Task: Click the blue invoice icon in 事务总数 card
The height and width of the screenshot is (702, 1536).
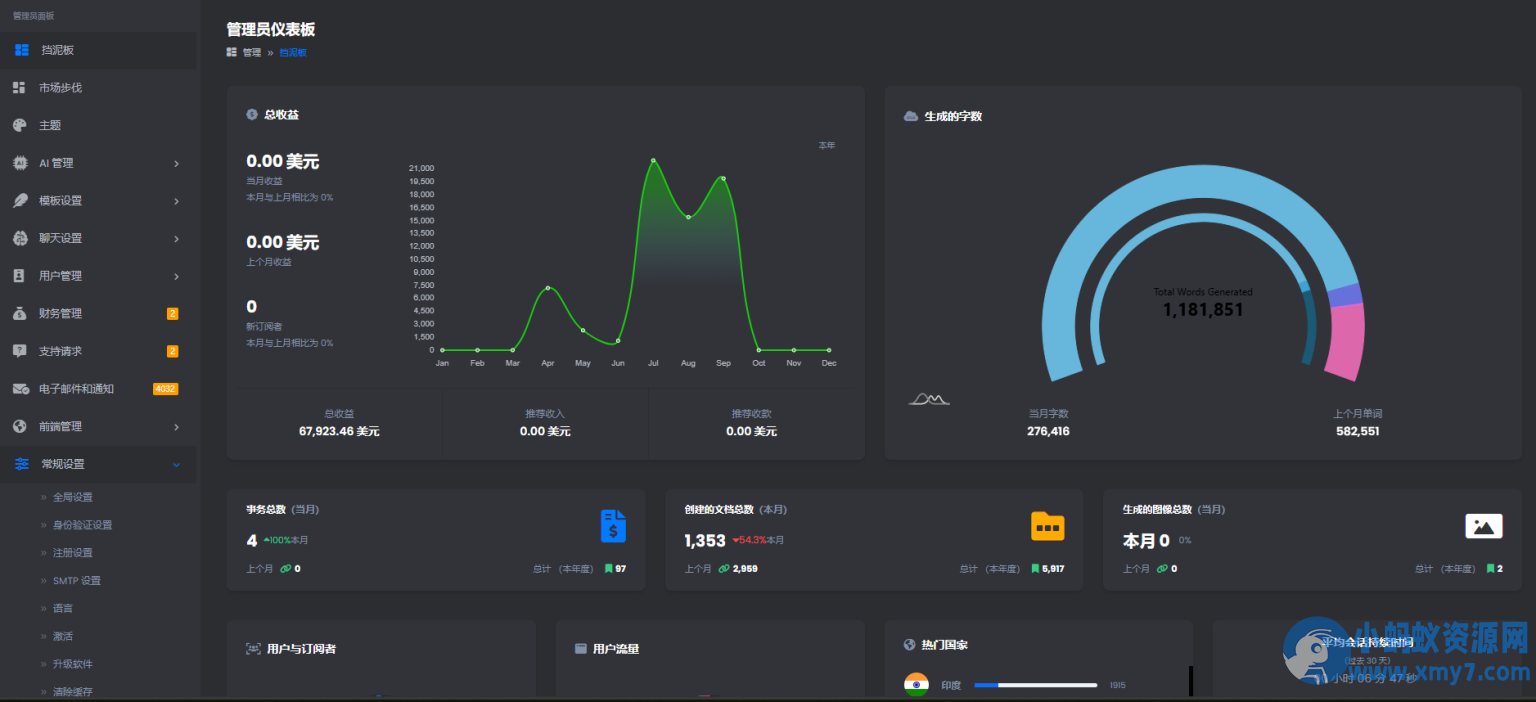Action: tap(613, 526)
